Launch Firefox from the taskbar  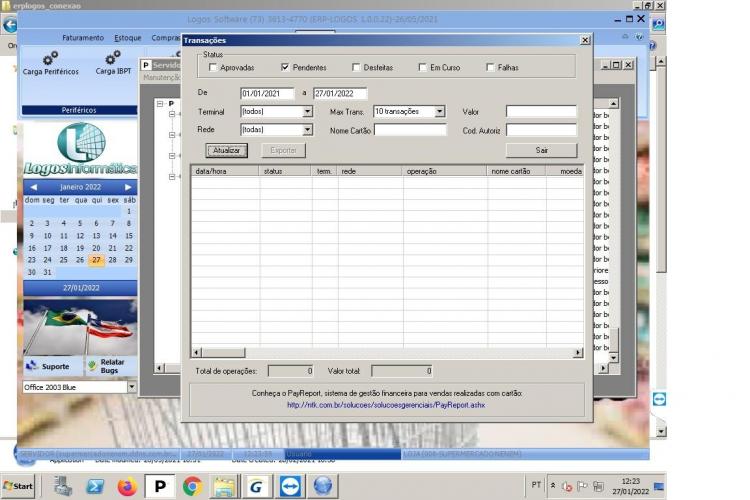(127, 487)
